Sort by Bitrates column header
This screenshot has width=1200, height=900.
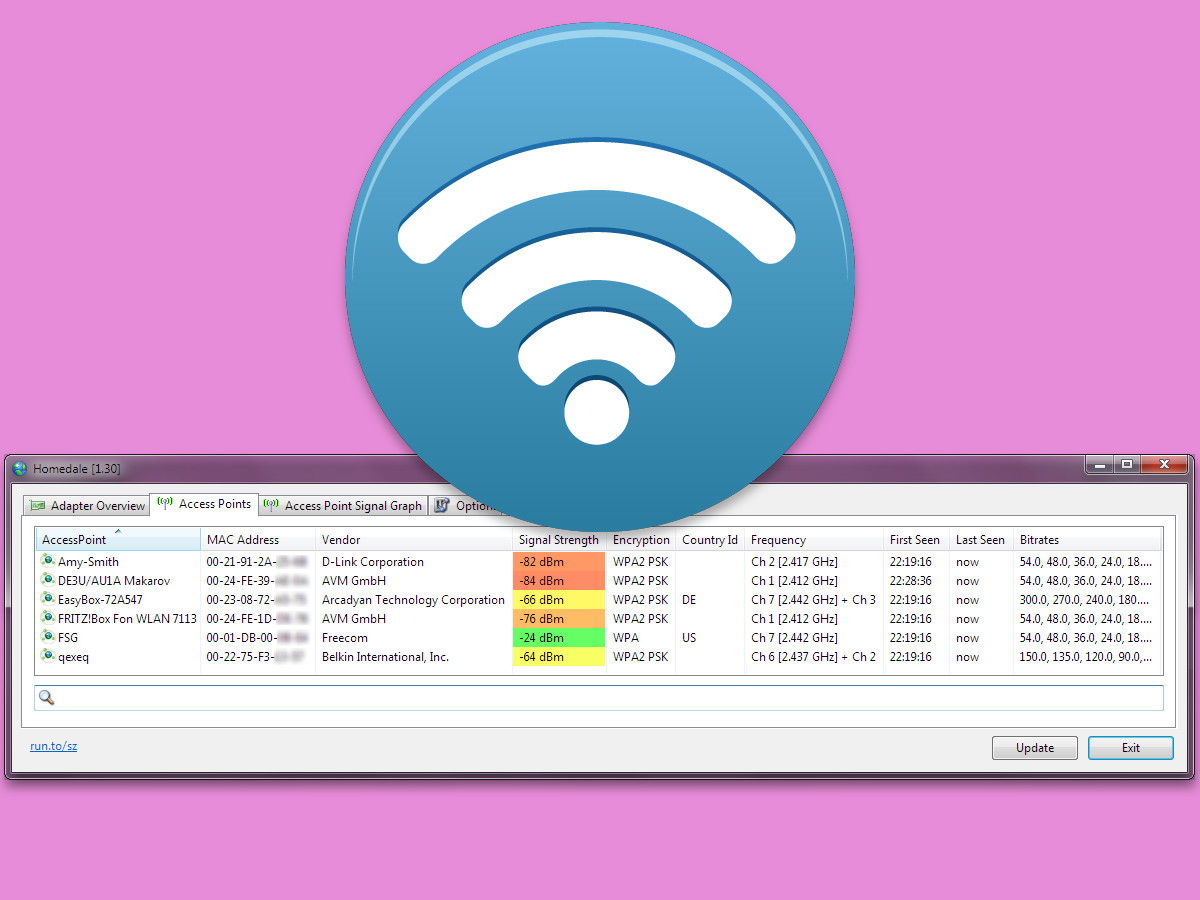1088,540
